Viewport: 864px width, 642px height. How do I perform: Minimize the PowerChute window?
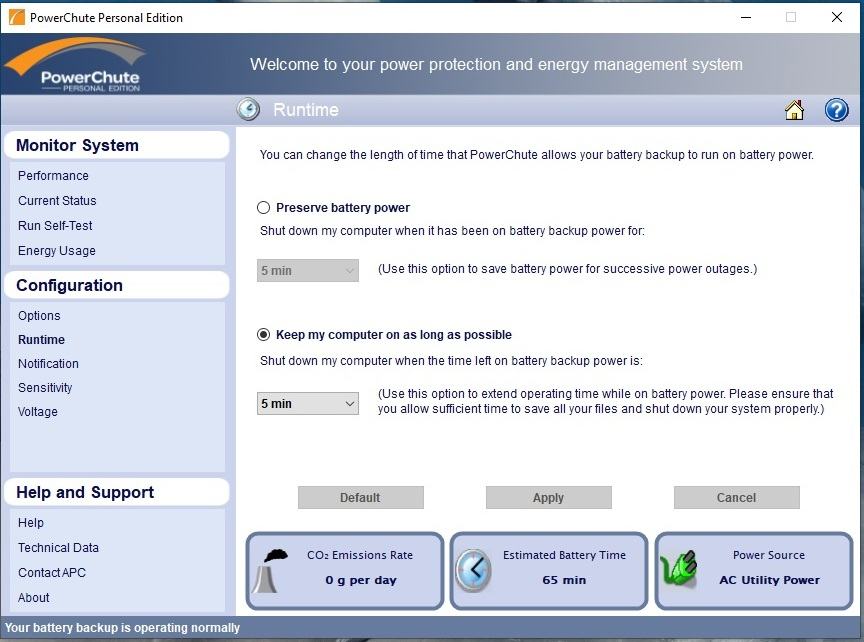(x=746, y=17)
